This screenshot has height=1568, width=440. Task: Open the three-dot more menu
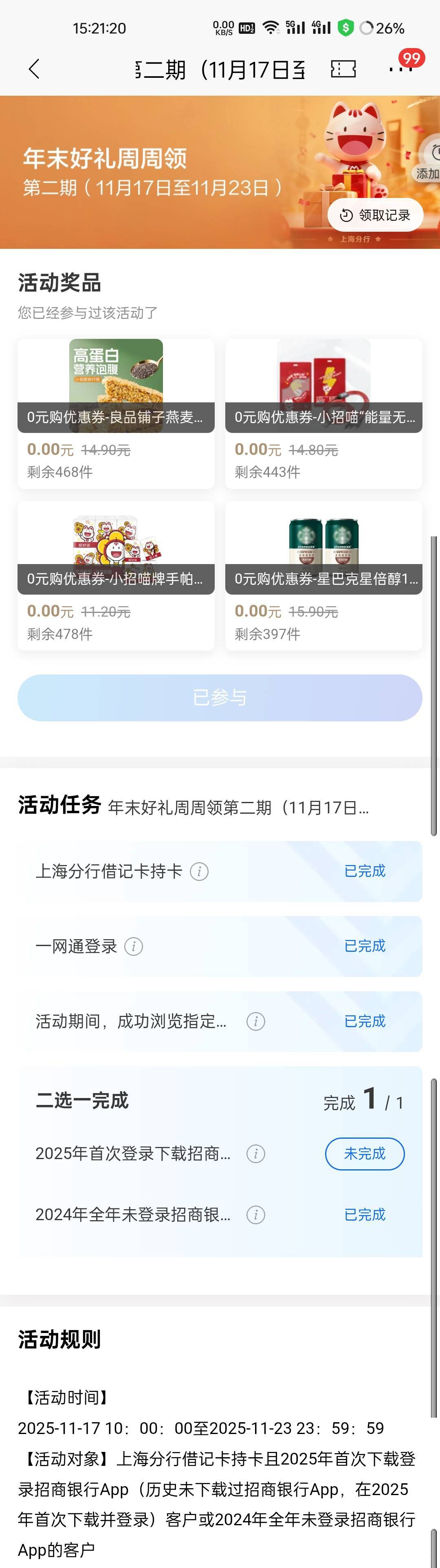click(400, 69)
